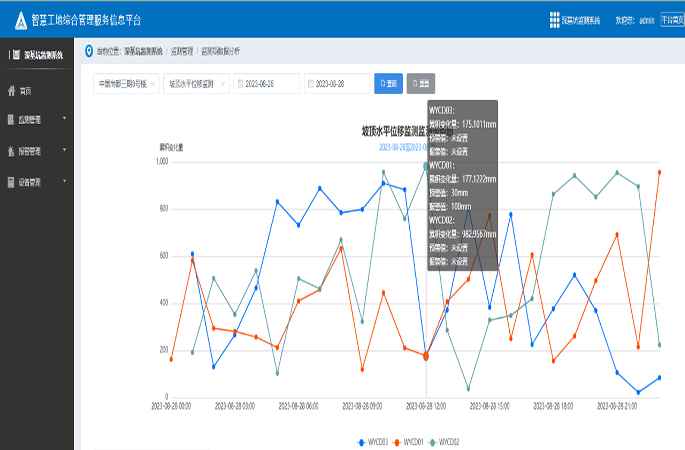The width and height of the screenshot is (685, 450).
Task: Expand the 监测管理 sidebar menu arrow
Action: click(x=64, y=120)
